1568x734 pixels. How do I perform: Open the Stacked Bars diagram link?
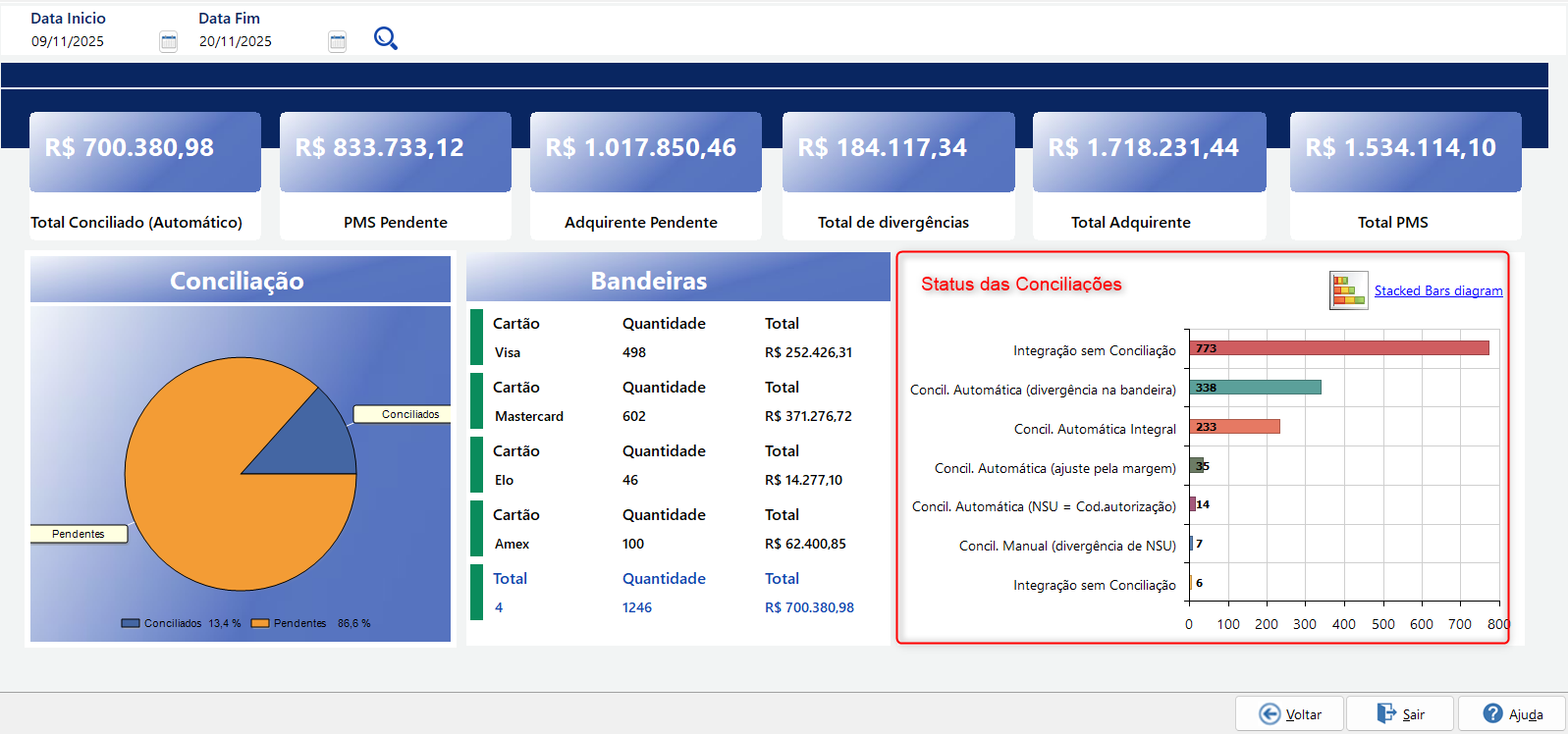point(1438,290)
